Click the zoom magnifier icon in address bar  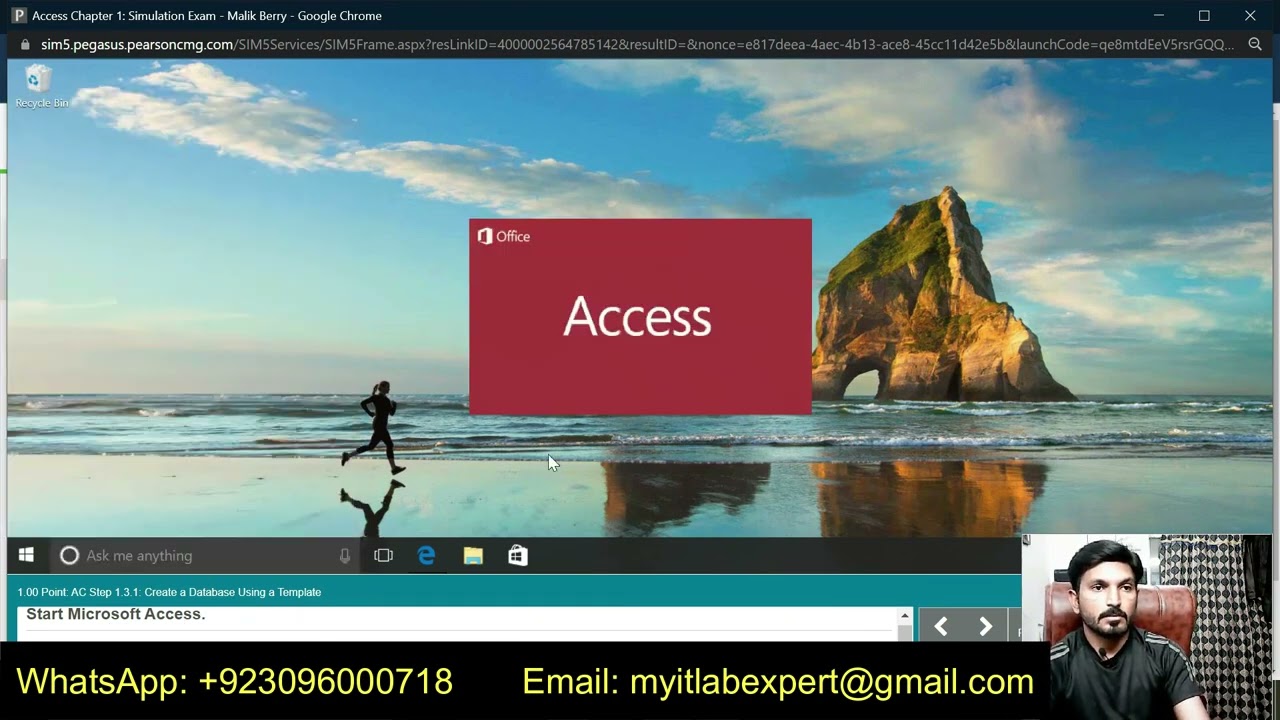1255,44
